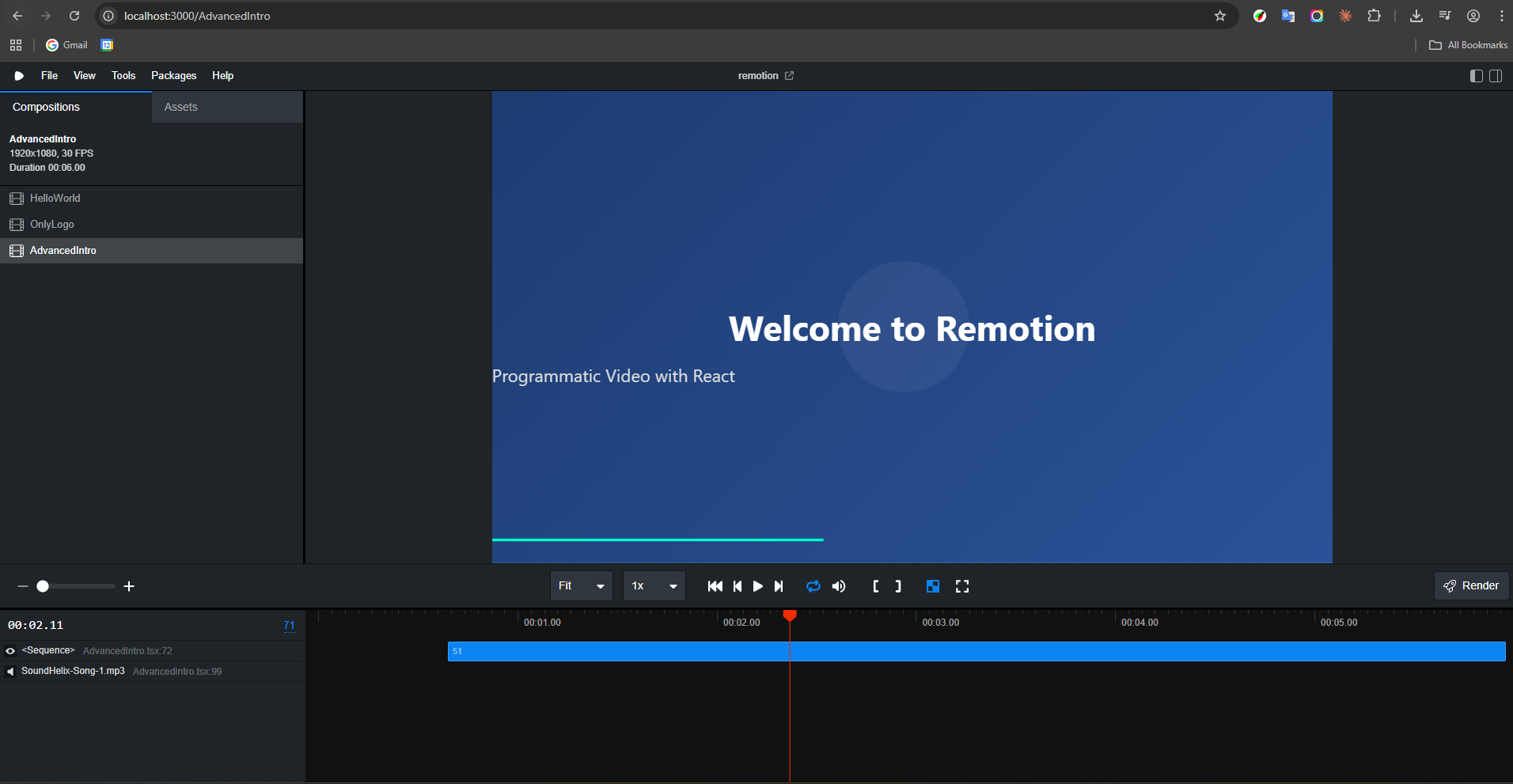Viewport: 1513px width, 784px height.
Task: Open the Fit zoom dropdown
Action: point(581,586)
